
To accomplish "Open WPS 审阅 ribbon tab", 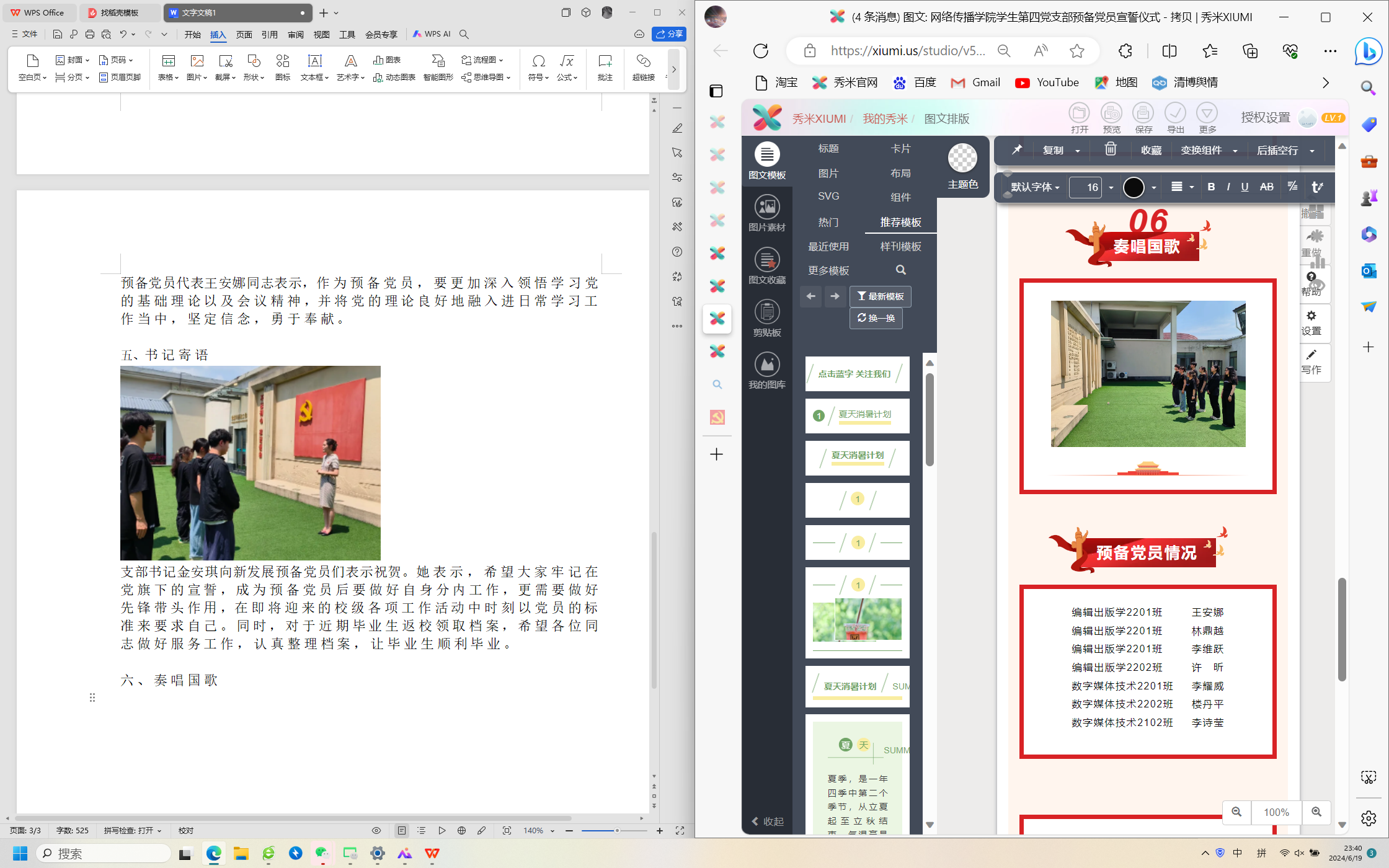I will (295, 34).
